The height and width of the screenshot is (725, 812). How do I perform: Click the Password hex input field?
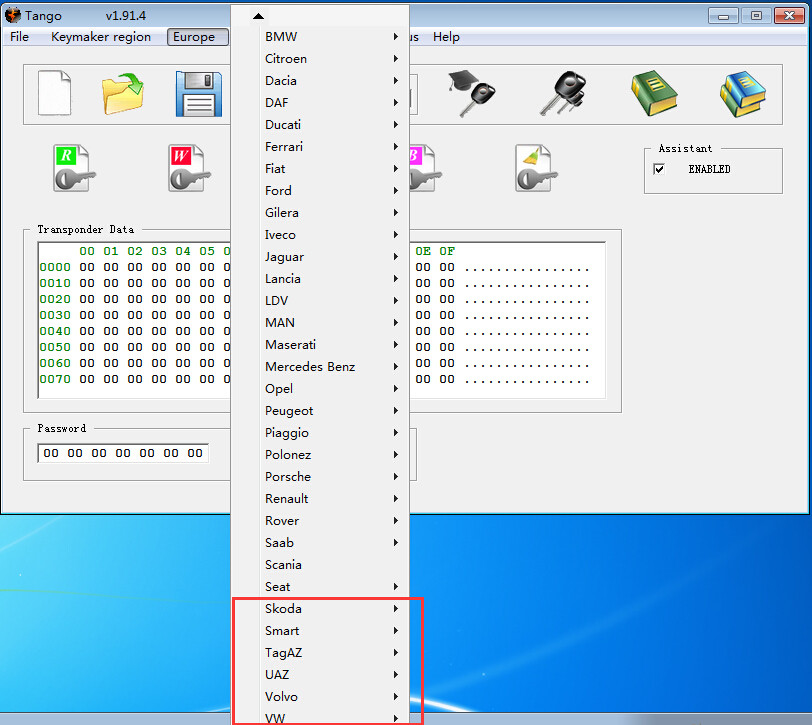123,453
